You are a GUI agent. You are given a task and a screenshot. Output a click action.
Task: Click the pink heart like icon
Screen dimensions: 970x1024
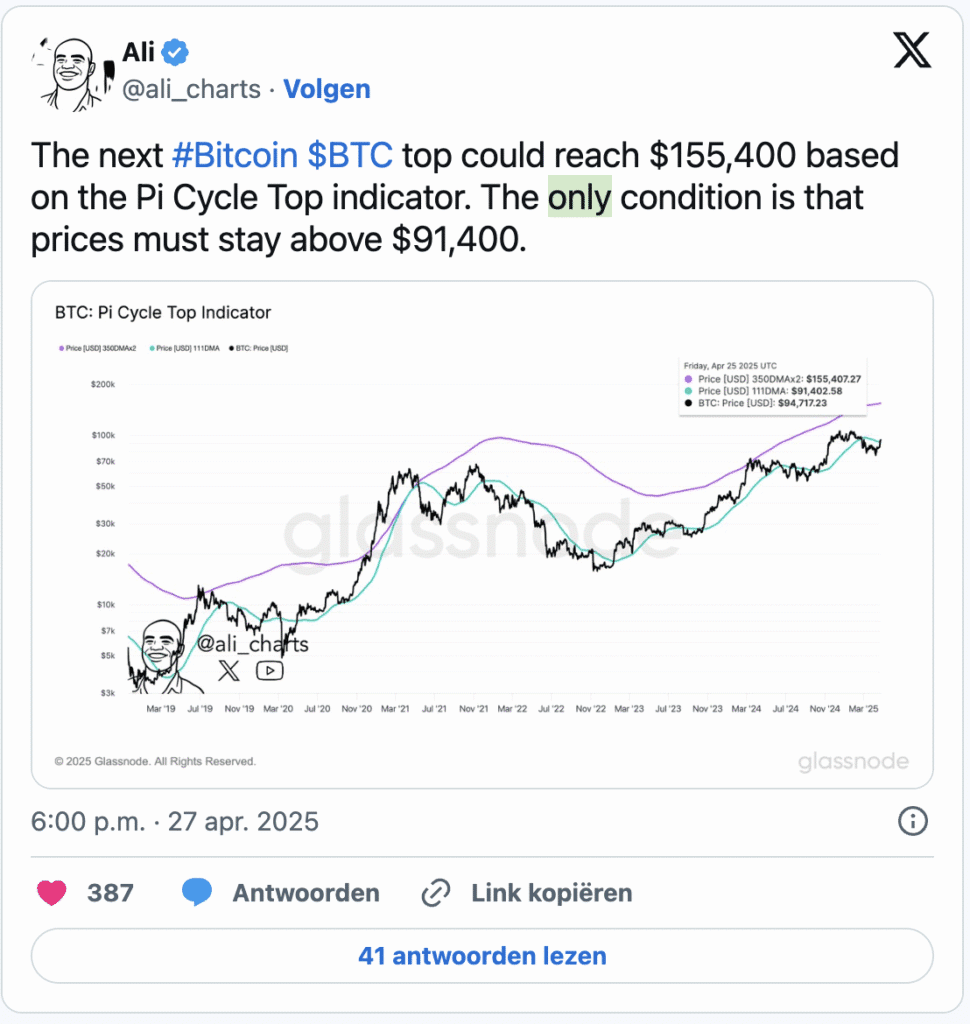pyautogui.click(x=52, y=893)
